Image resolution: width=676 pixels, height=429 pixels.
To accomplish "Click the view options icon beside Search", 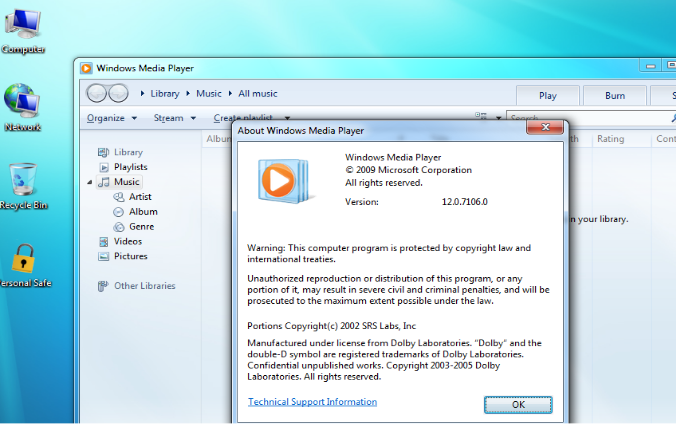I will pyautogui.click(x=481, y=115).
